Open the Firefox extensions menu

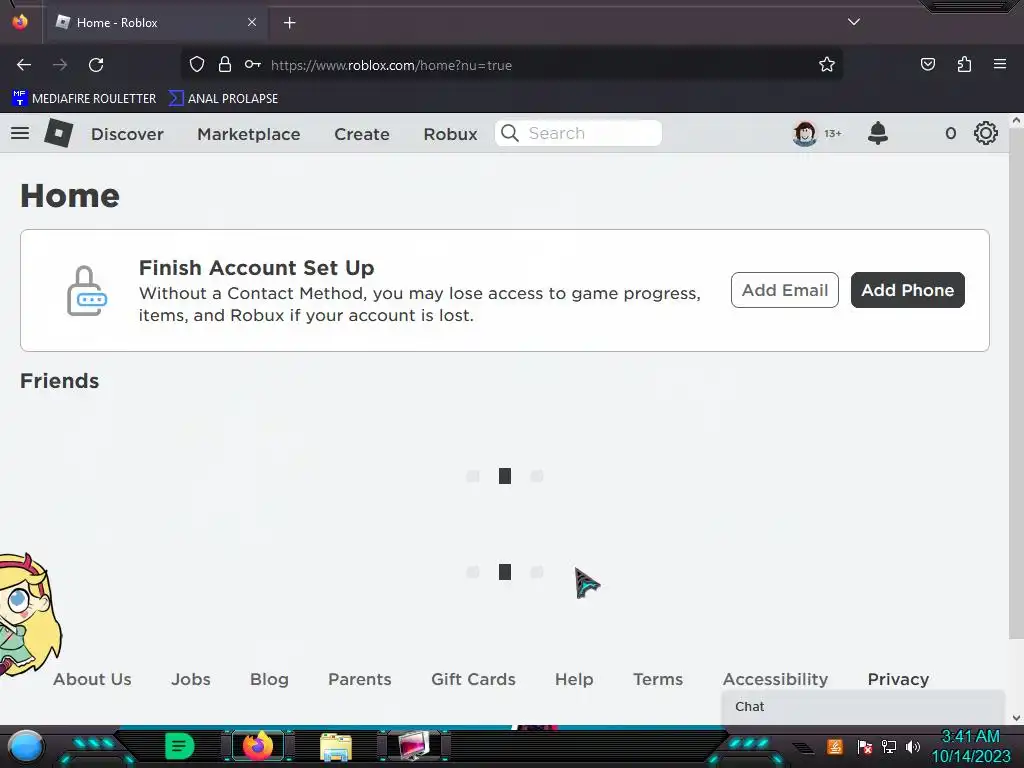click(x=964, y=64)
